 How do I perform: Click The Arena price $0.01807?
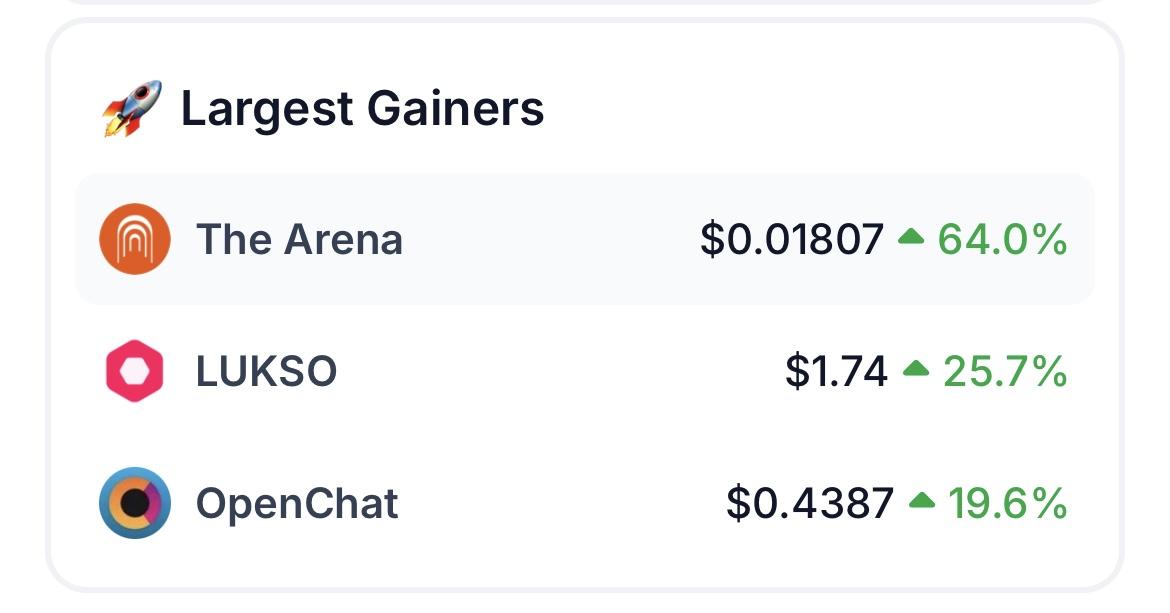[792, 239]
